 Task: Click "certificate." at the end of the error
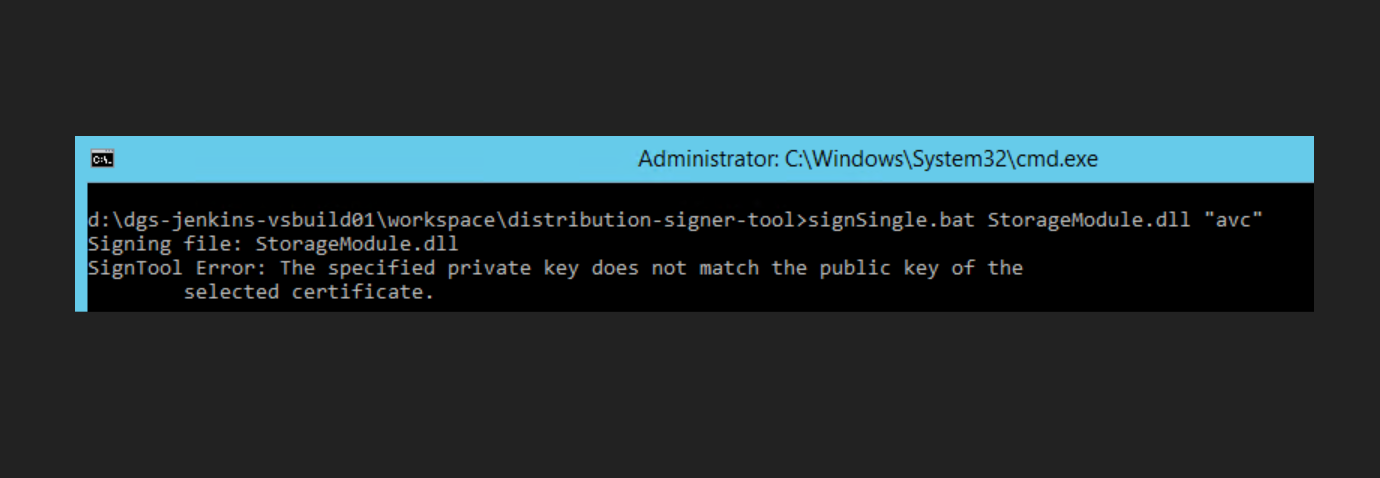(363, 292)
